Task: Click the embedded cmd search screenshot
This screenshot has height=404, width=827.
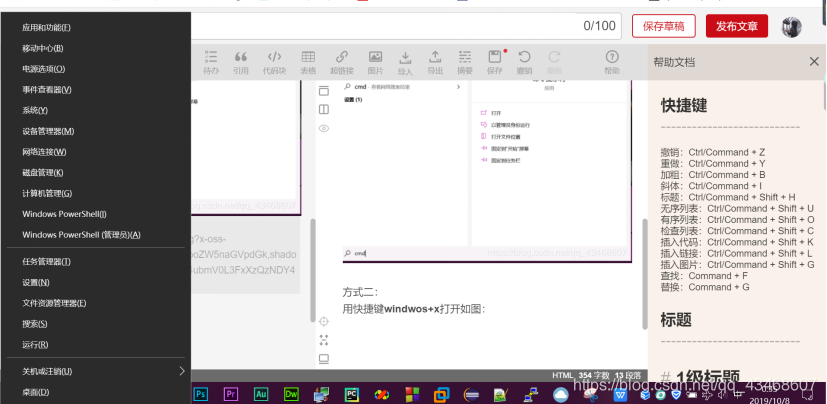Action: pos(487,170)
